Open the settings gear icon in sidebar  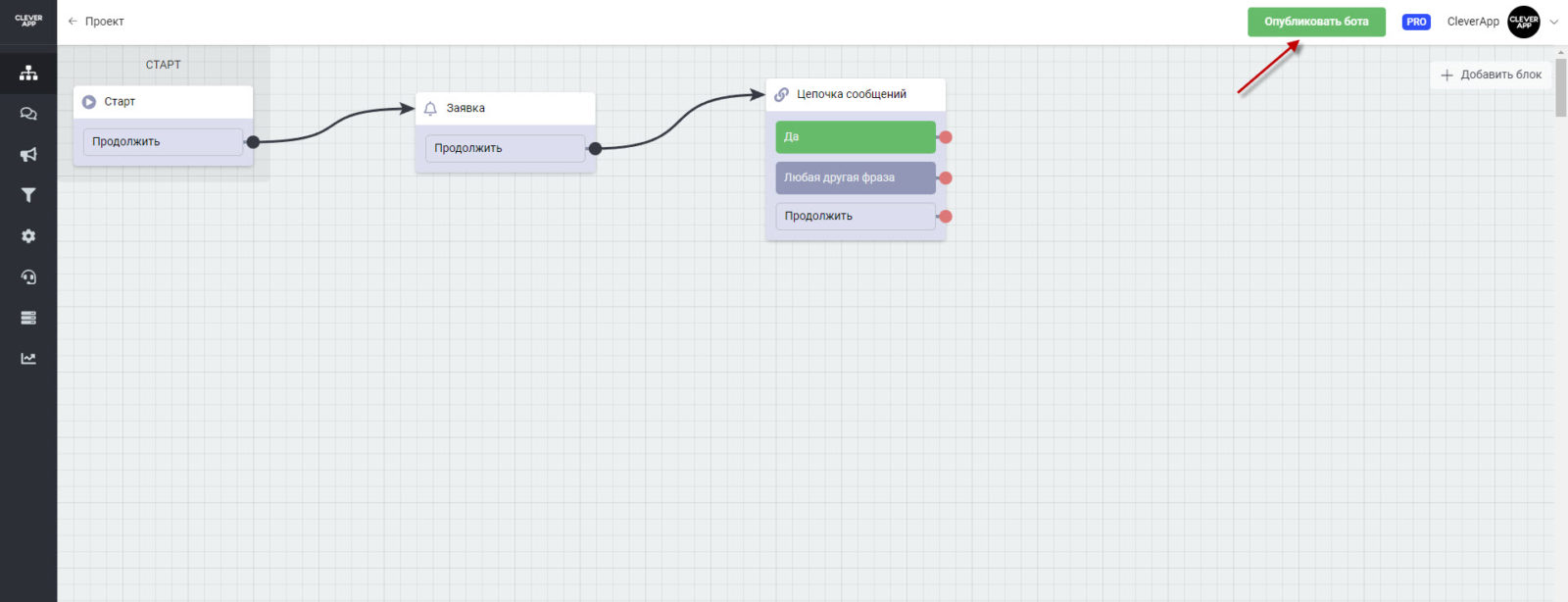[28, 236]
